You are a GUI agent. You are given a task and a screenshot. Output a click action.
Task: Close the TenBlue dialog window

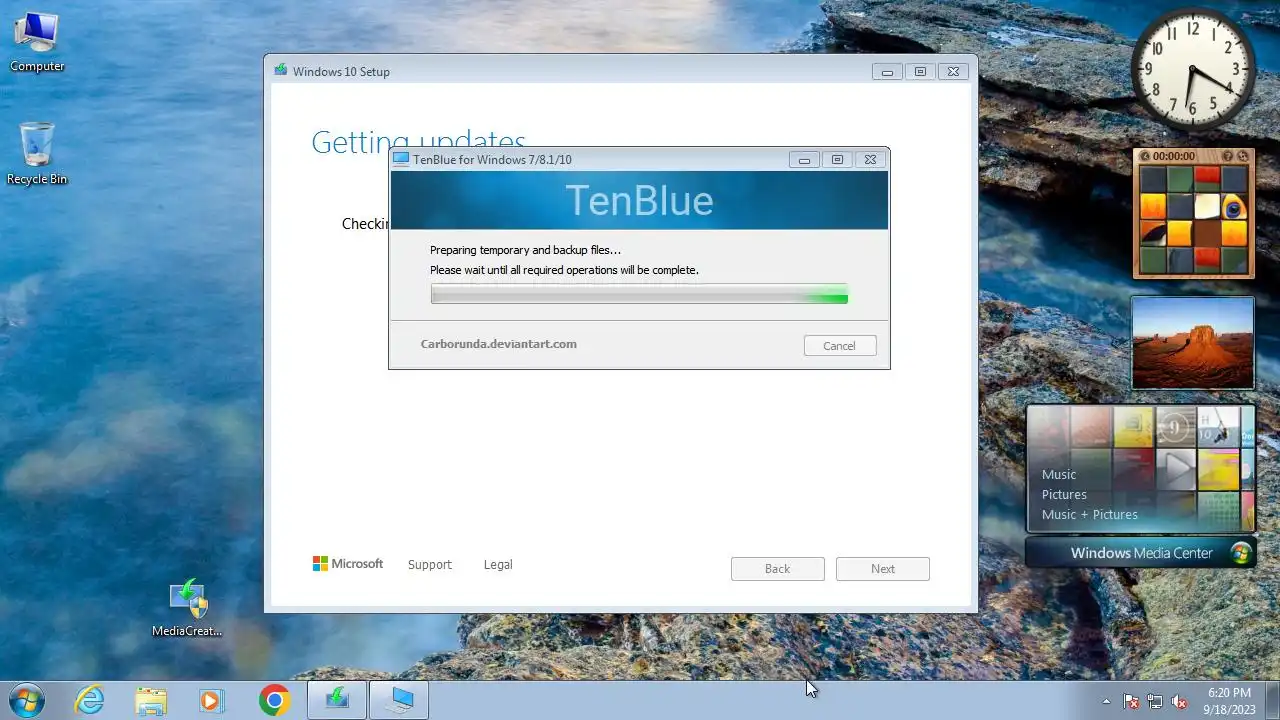871,159
